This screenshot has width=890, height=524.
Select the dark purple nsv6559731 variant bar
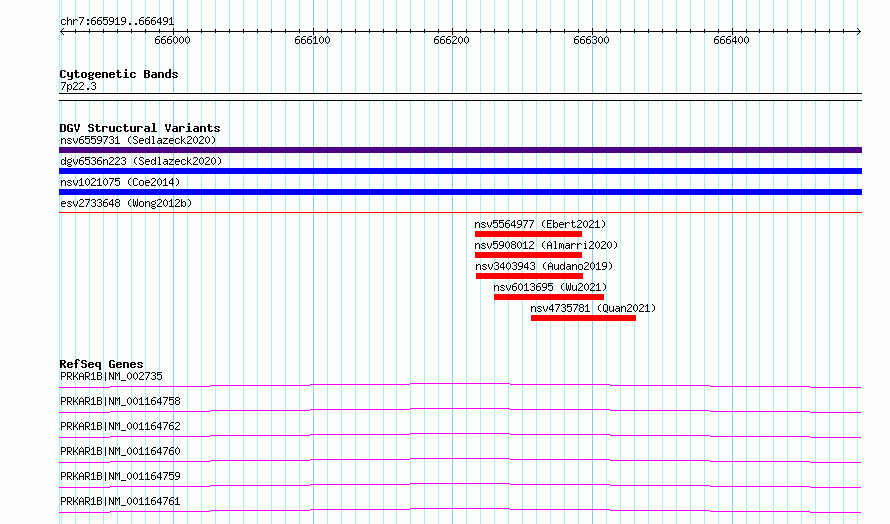pos(460,150)
